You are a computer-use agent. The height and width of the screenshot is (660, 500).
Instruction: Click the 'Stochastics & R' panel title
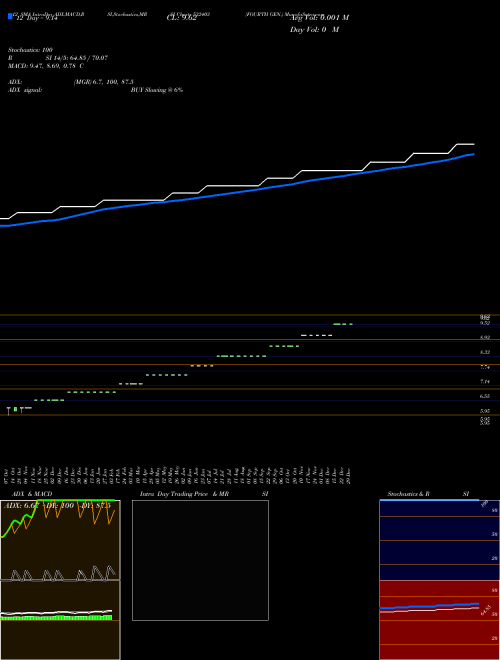(409, 494)
